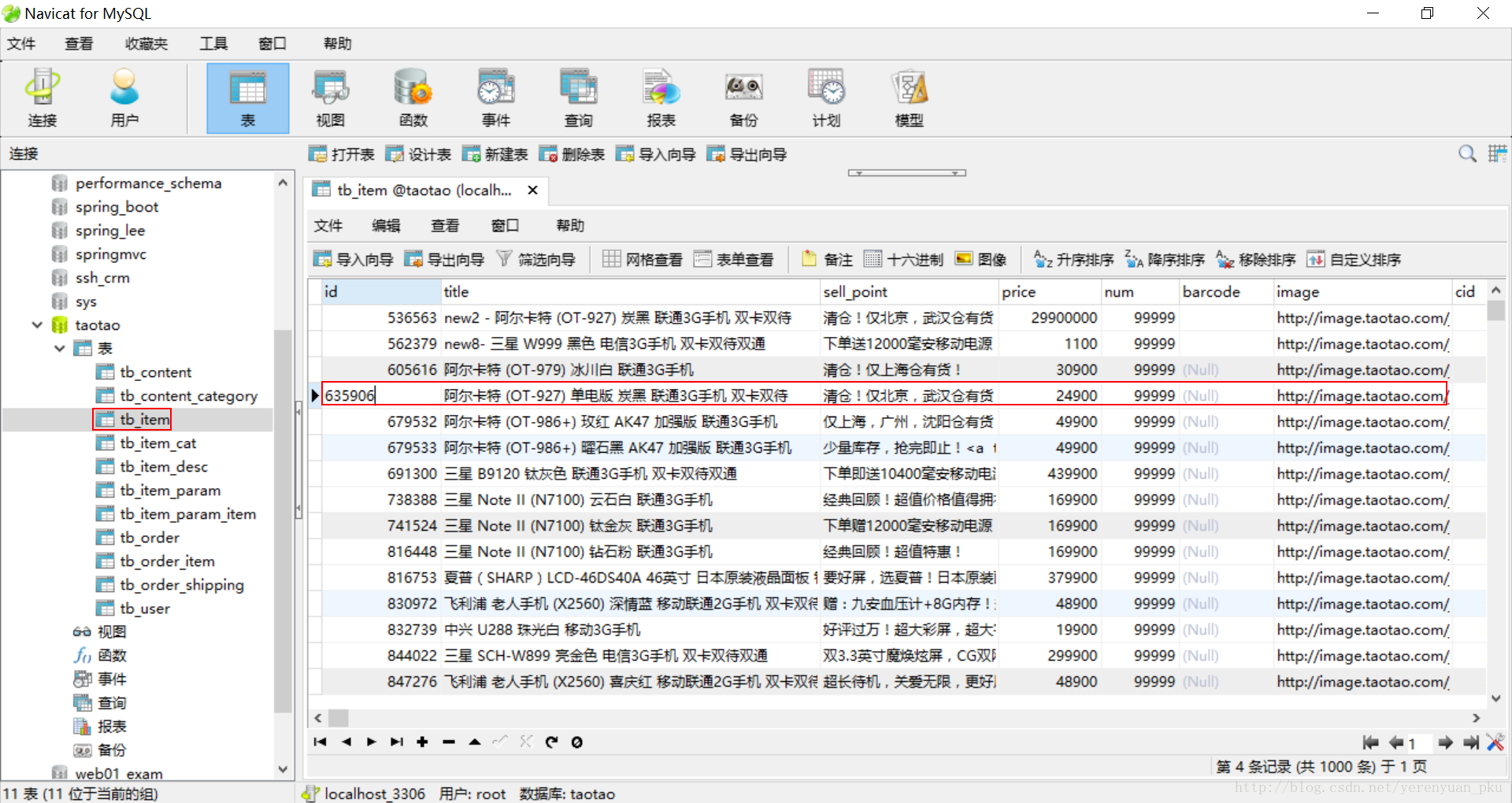This screenshot has width=1512, height=803.
Task: Click the data grid vertical scrollbar thumb
Action: tap(1495, 310)
